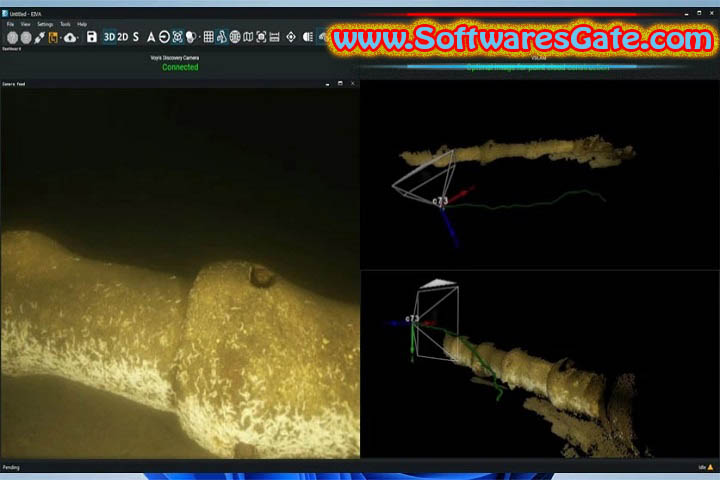The image size is (720, 480).
Task: Click the light bulb icon
Action: point(191,37)
